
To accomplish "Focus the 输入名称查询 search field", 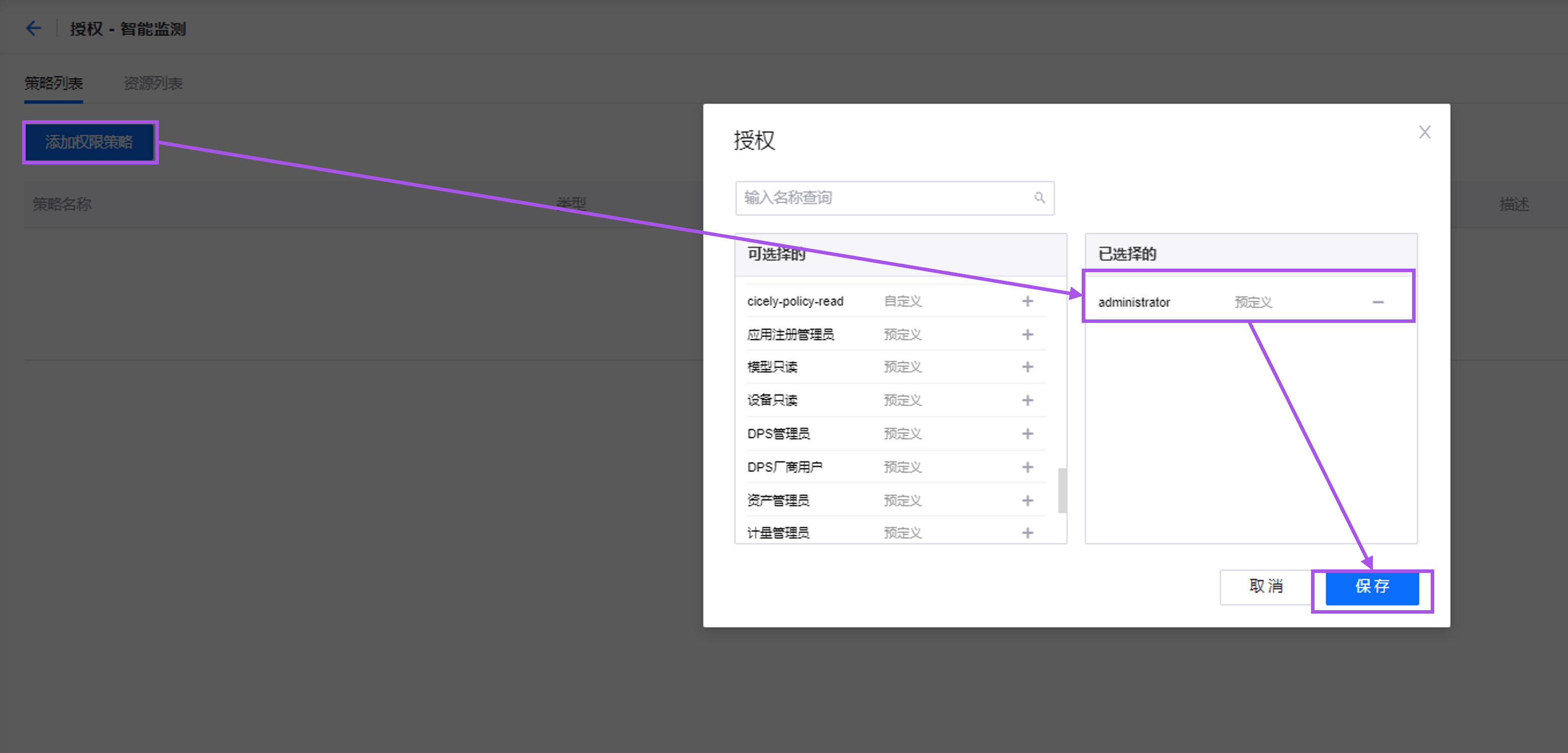I will point(883,198).
